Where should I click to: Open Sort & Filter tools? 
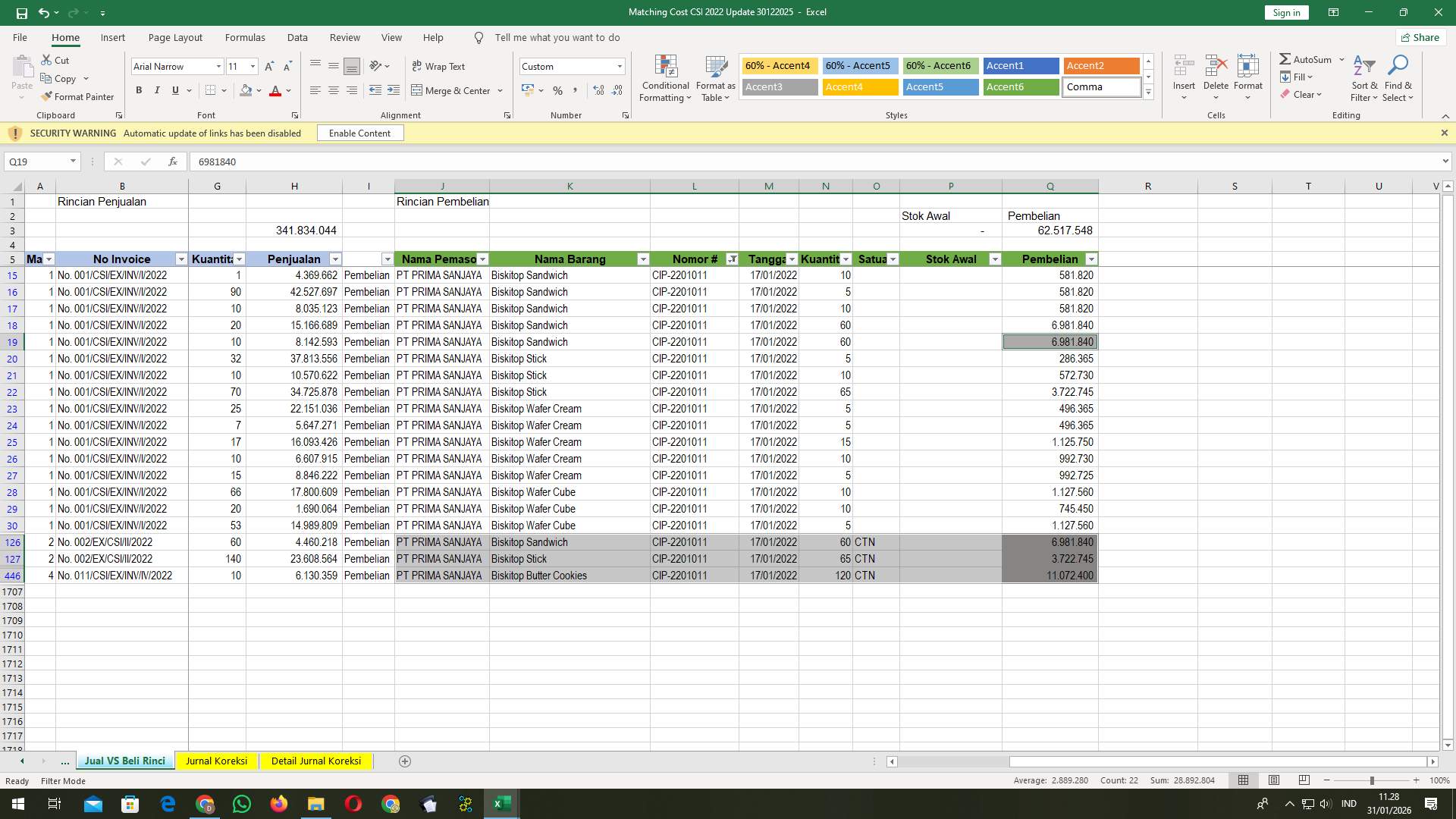pos(1363,78)
